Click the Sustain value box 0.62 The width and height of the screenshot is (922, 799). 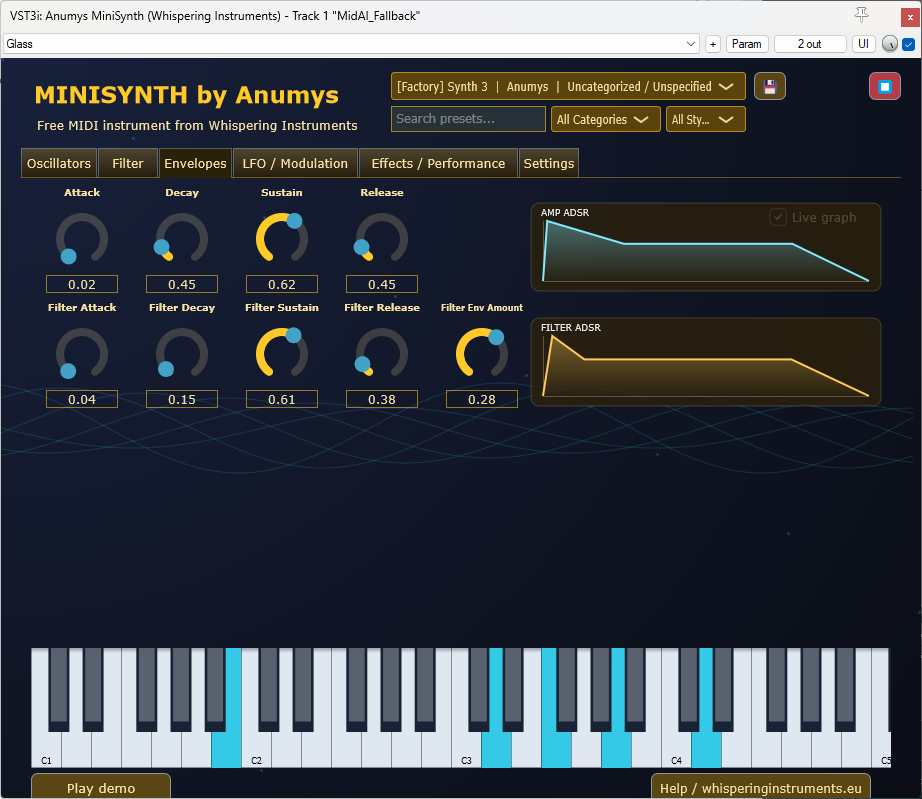(282, 285)
